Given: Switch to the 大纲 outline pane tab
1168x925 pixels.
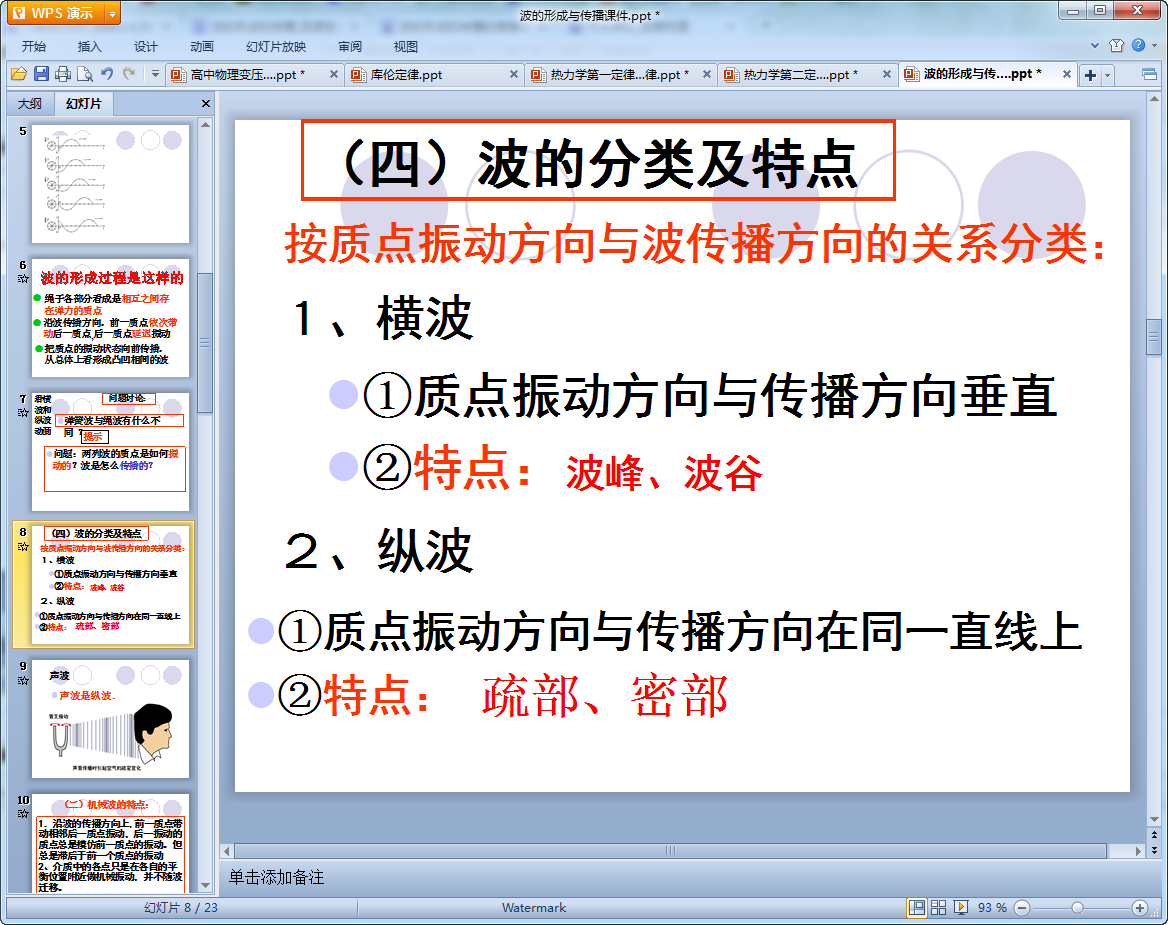Looking at the screenshot, I should pyautogui.click(x=30, y=104).
